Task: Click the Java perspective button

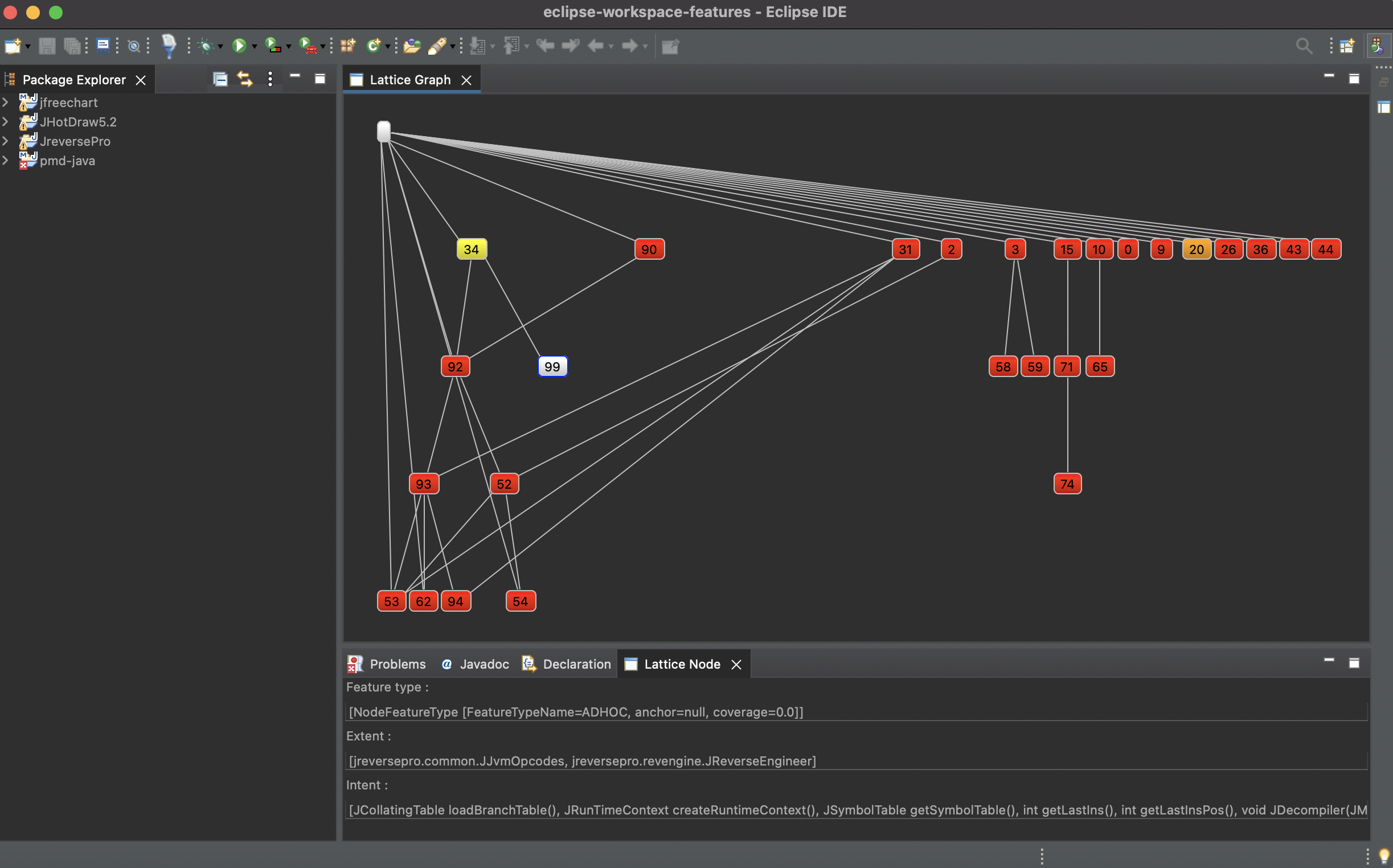Action: (x=1378, y=46)
